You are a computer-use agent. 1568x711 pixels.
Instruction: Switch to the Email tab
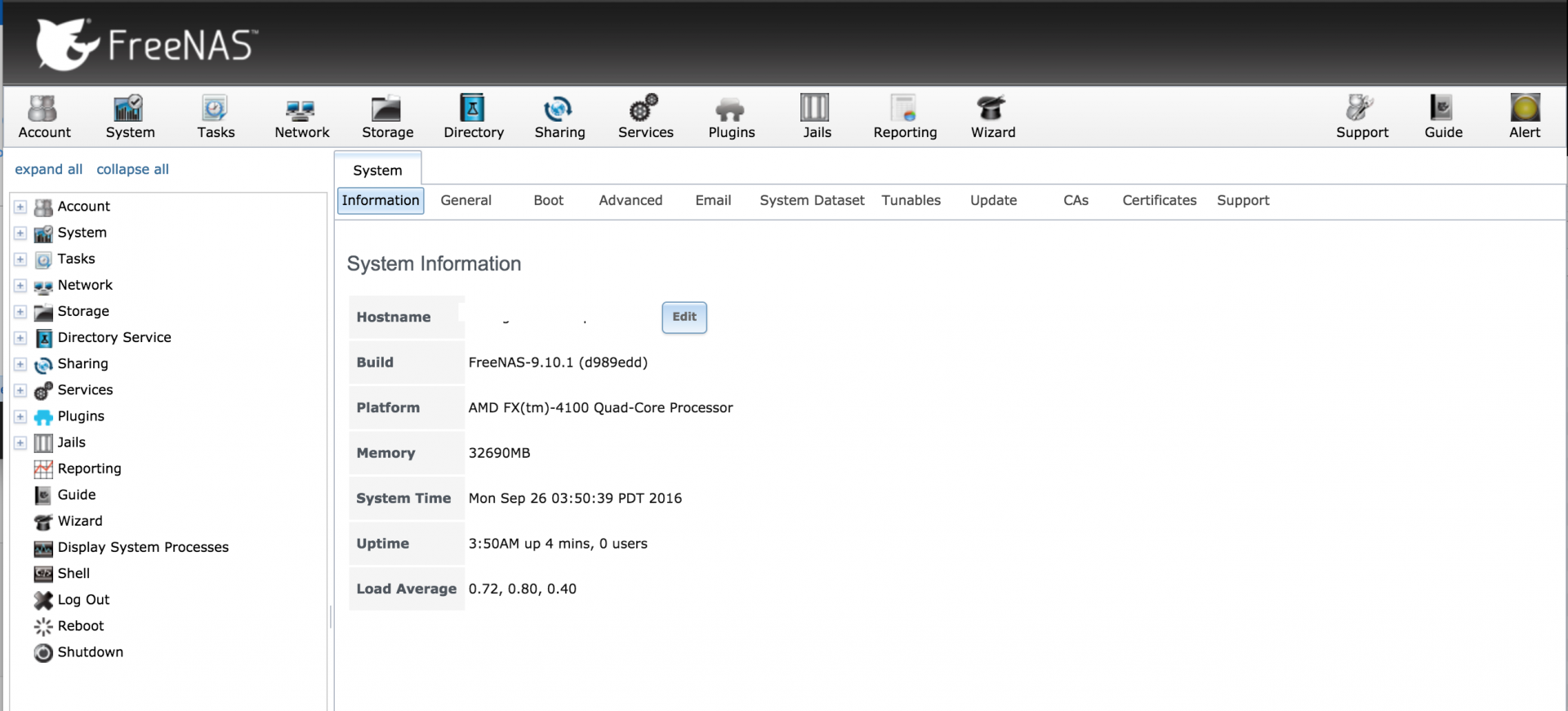pos(713,201)
